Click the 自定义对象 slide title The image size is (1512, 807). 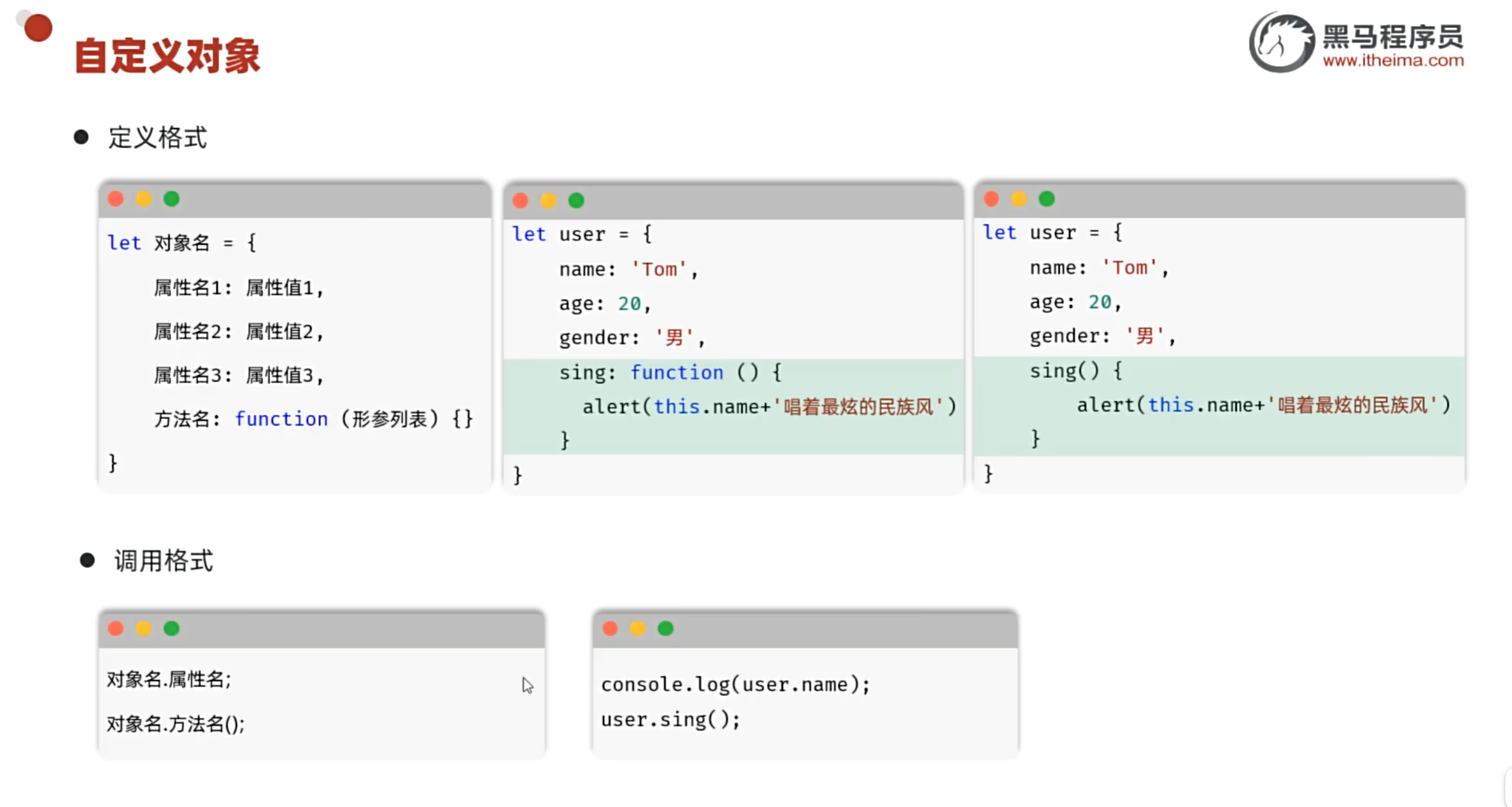(x=167, y=55)
